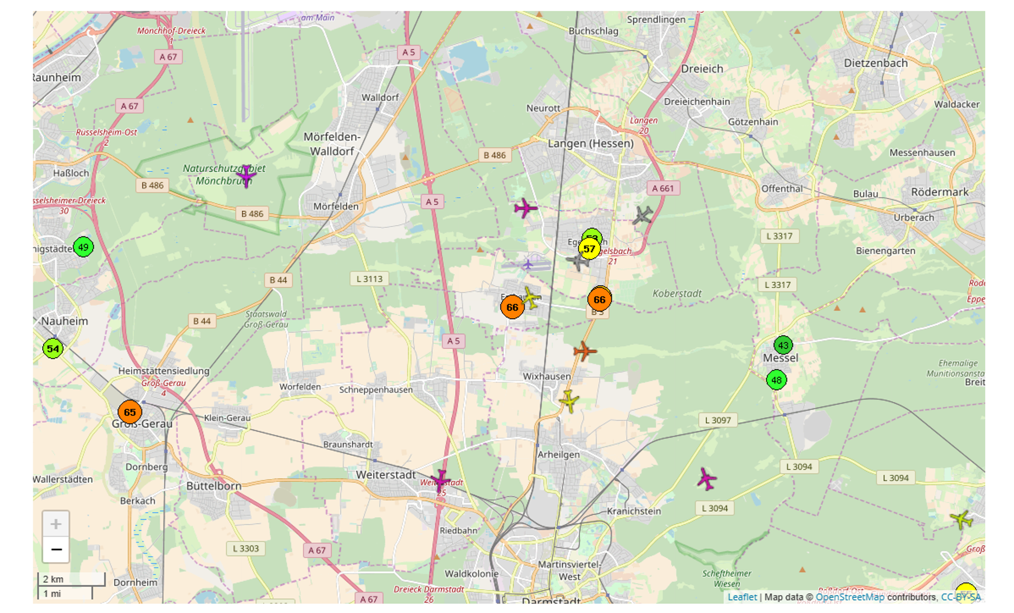Open the Leaflet attribution link

(742, 597)
